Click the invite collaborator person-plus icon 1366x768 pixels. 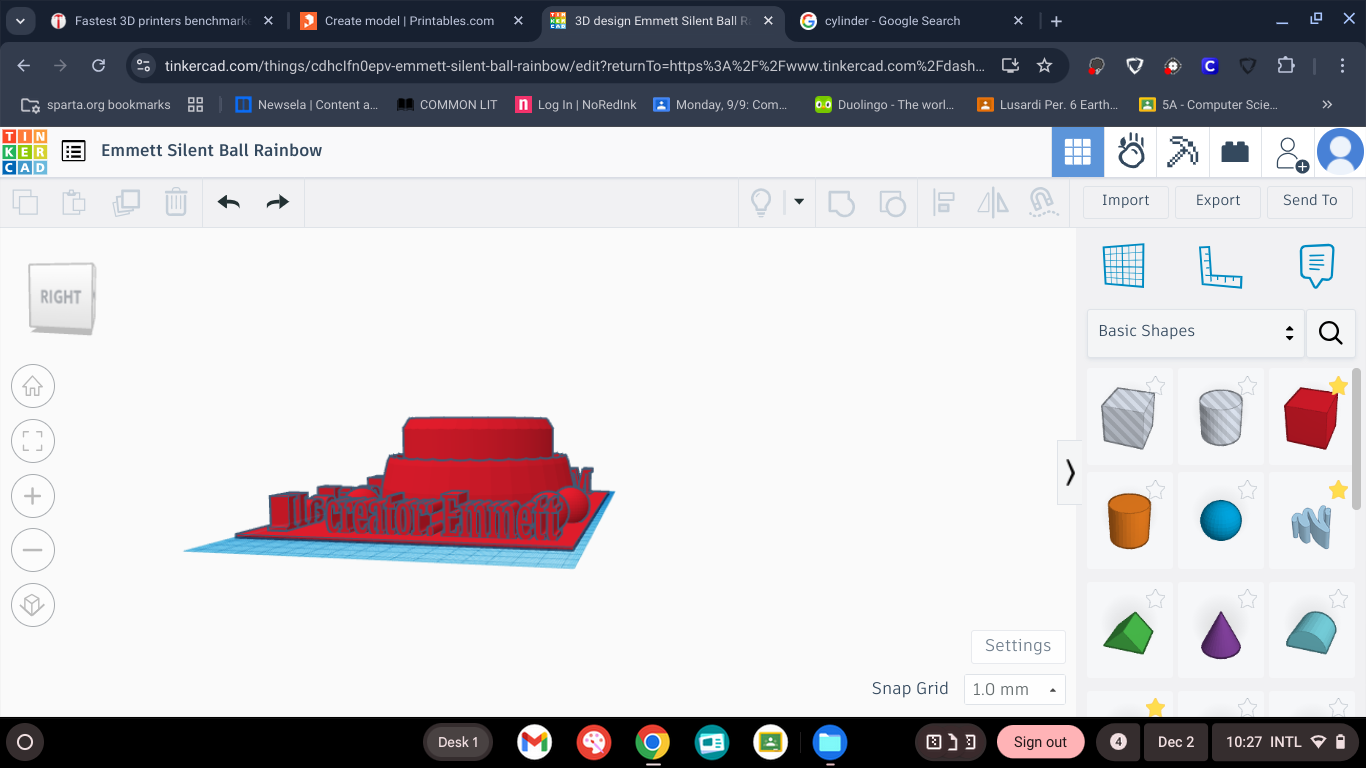point(1289,153)
